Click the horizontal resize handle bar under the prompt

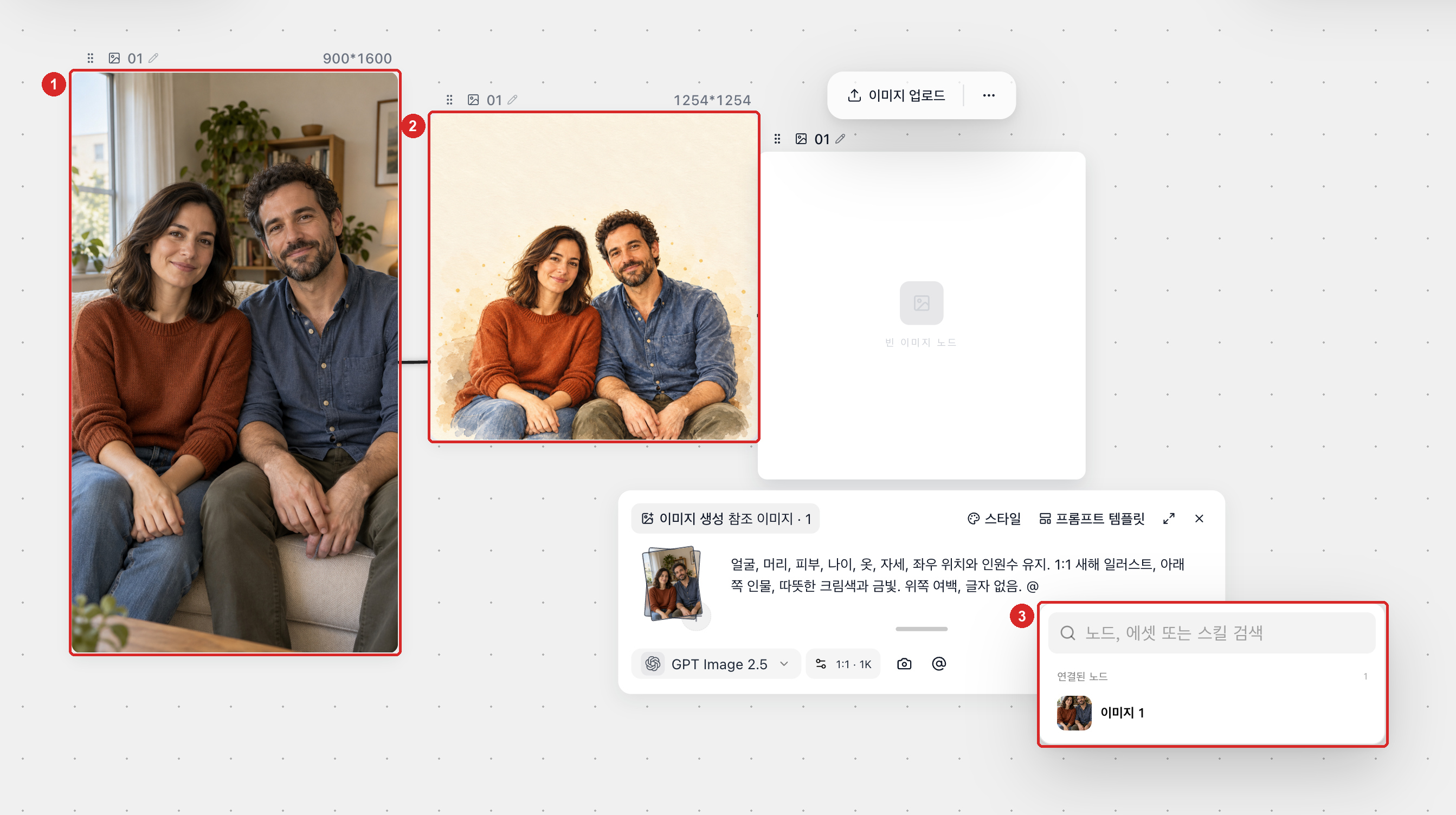click(x=922, y=629)
